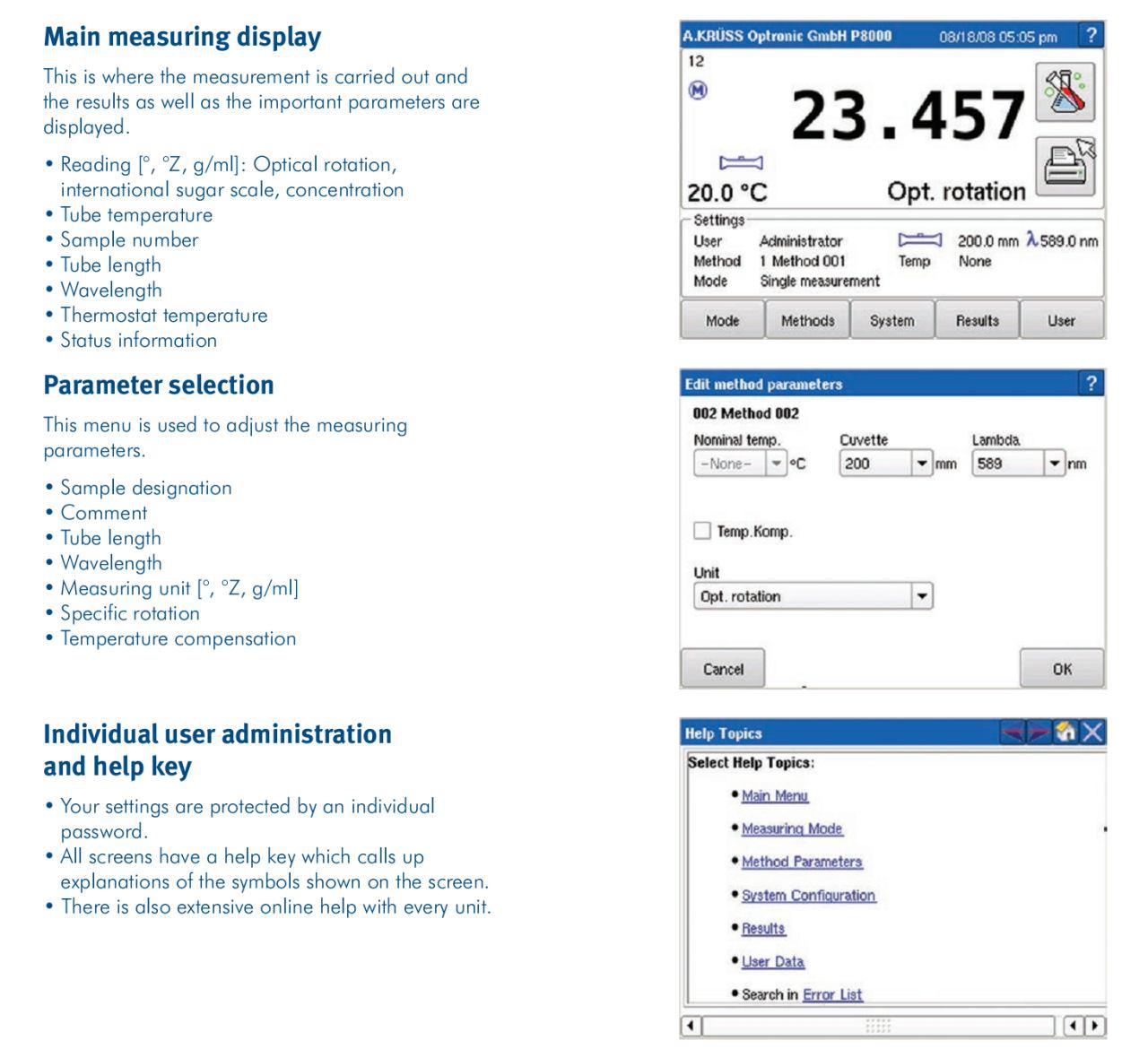Open the System menu button
The image size is (1148, 1049).
pyautogui.click(x=891, y=320)
